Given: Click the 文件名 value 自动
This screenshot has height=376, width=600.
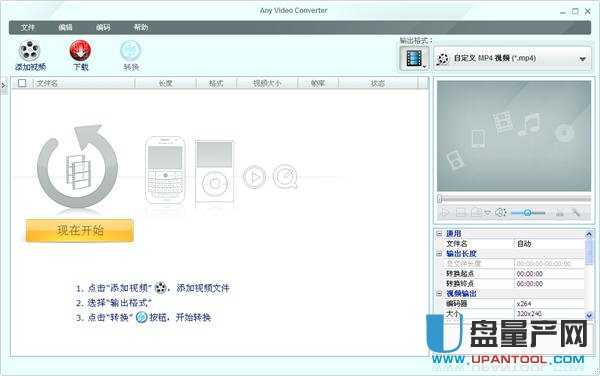Looking at the screenshot, I should click(x=549, y=244).
